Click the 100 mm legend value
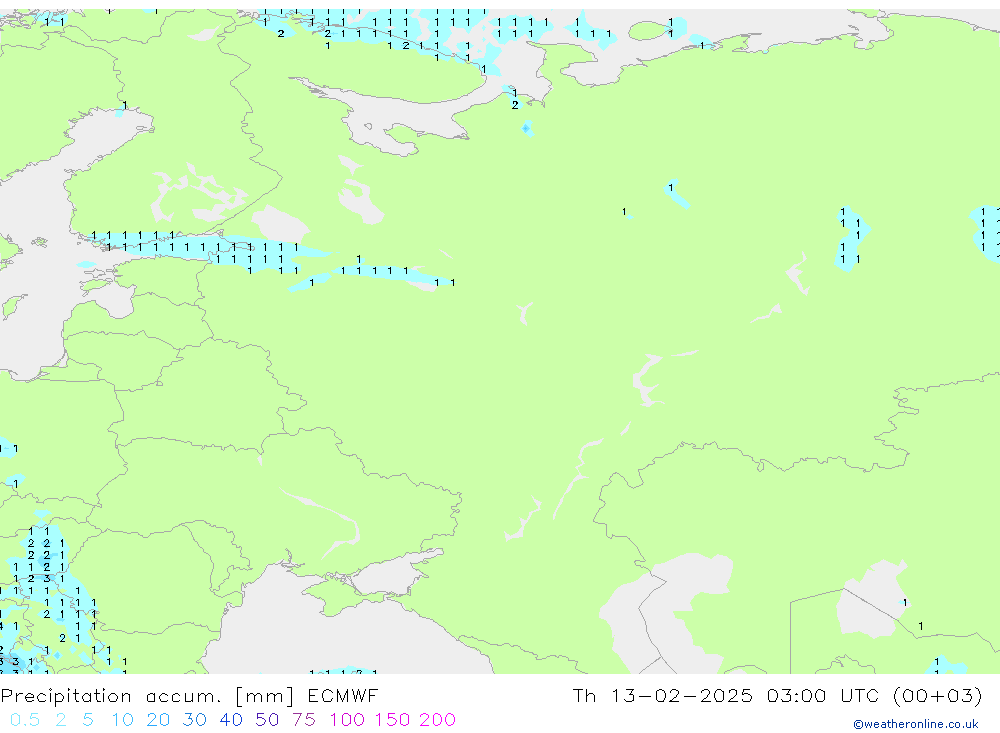This screenshot has width=1000, height=733. [x=347, y=720]
